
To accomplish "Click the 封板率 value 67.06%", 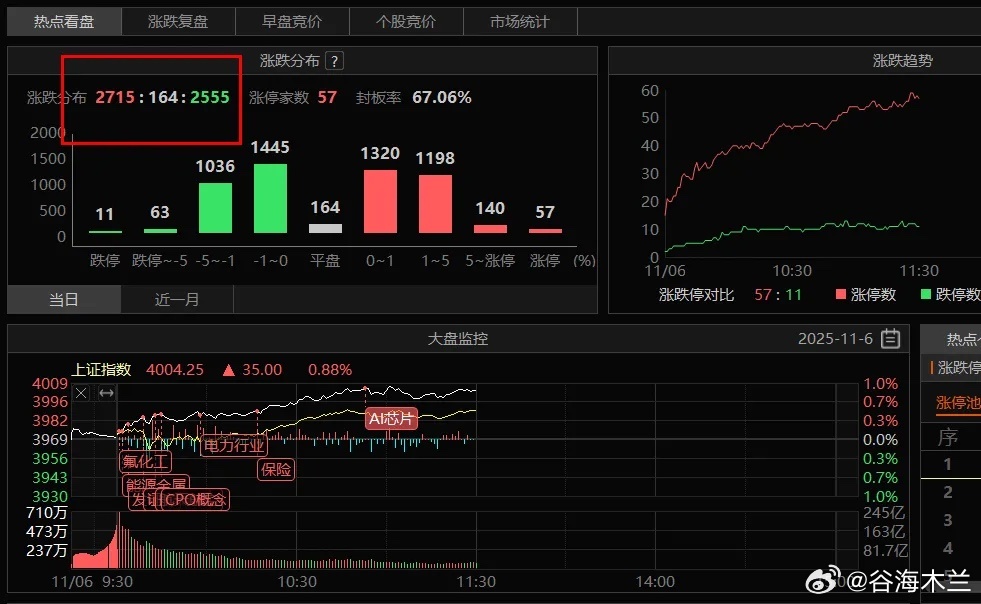I will (442, 98).
